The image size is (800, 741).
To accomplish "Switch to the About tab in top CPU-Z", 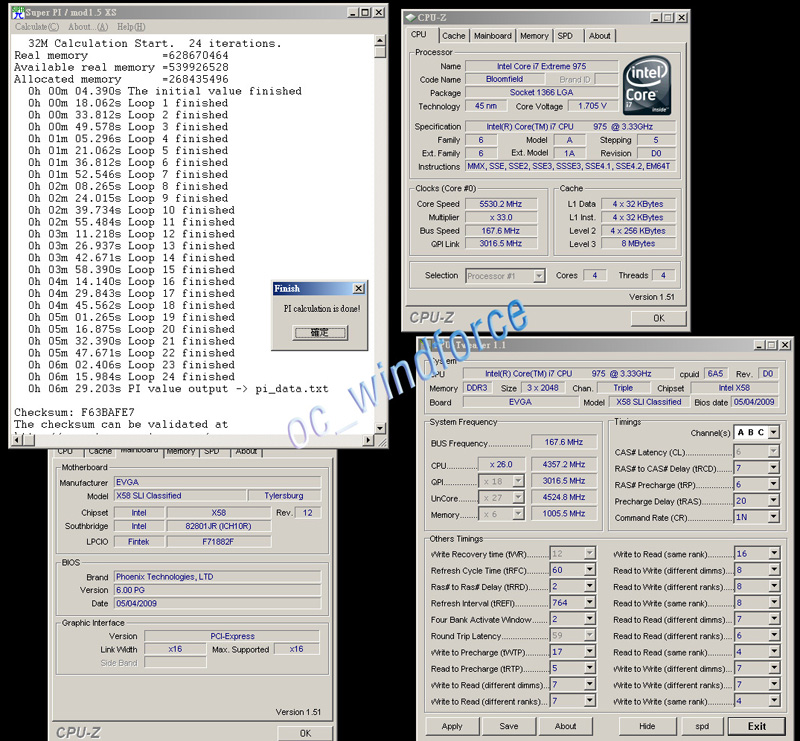I will [599, 36].
